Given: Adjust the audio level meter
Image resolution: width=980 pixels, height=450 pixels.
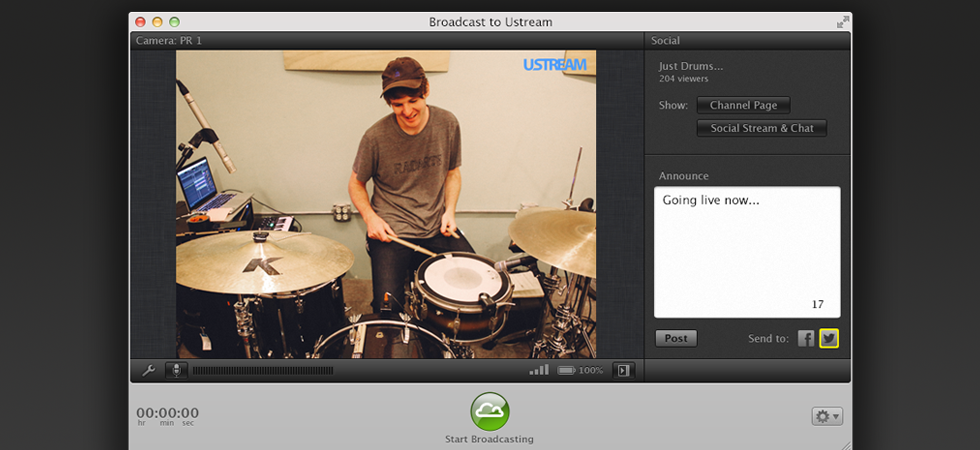Looking at the screenshot, I should click(x=262, y=371).
